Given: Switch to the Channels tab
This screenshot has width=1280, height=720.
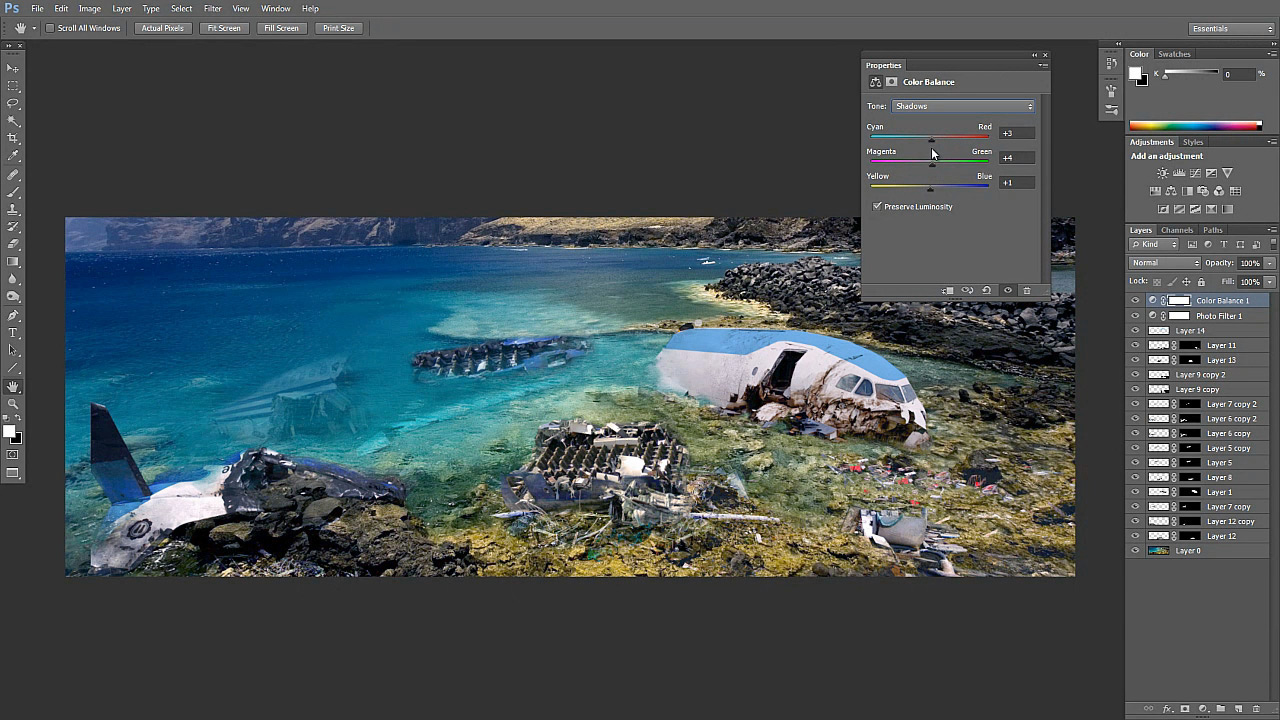Looking at the screenshot, I should [x=1177, y=230].
